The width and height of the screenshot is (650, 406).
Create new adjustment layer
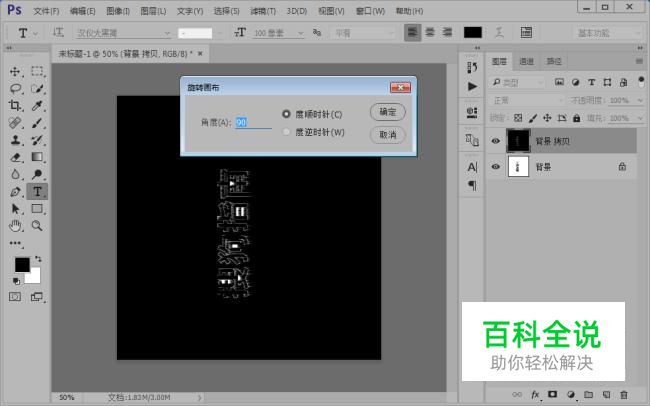(571, 394)
